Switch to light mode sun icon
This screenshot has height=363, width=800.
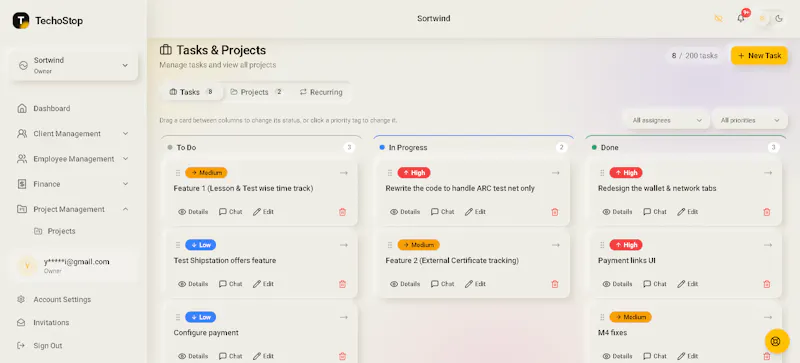(762, 18)
